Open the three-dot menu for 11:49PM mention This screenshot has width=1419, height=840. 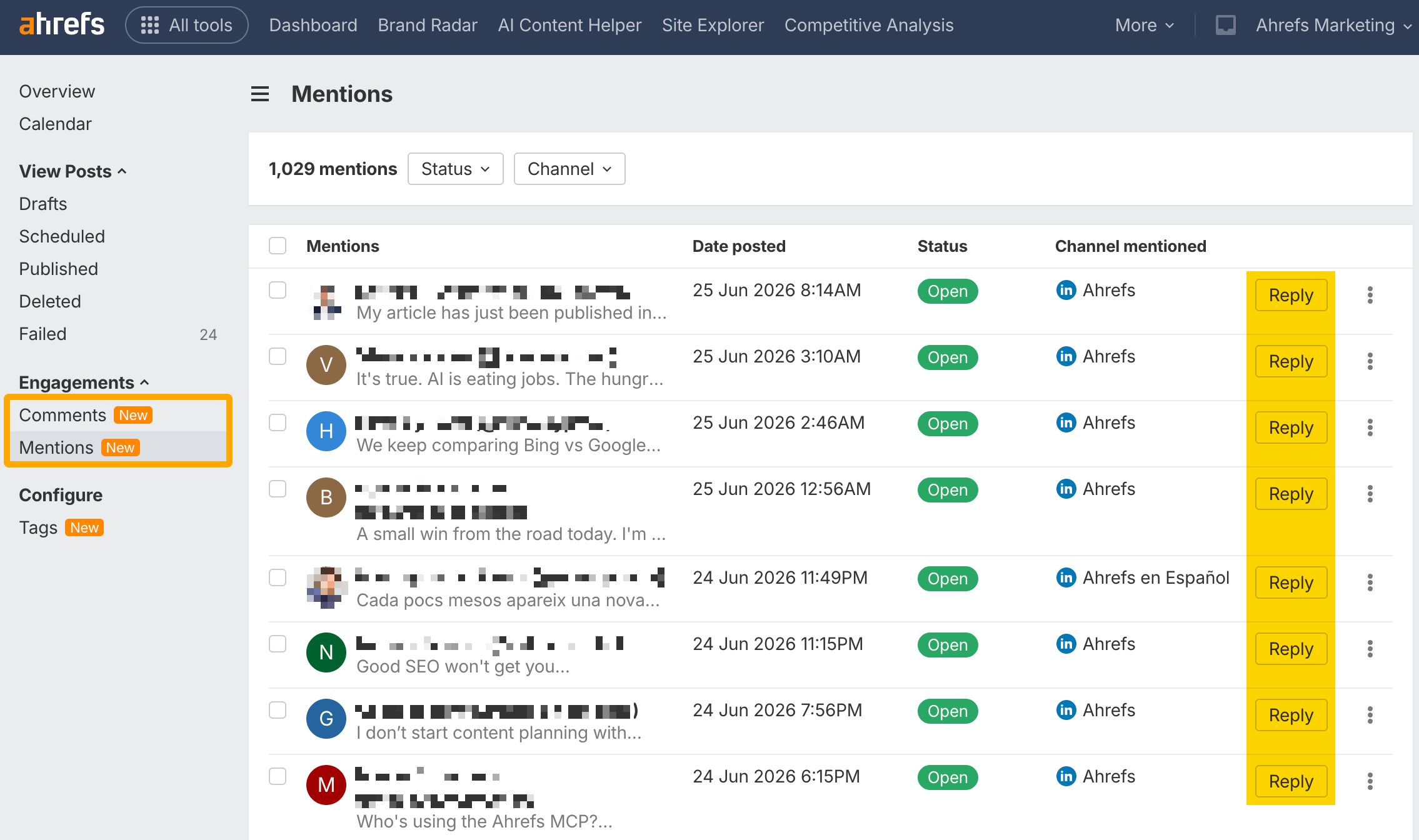click(1370, 582)
